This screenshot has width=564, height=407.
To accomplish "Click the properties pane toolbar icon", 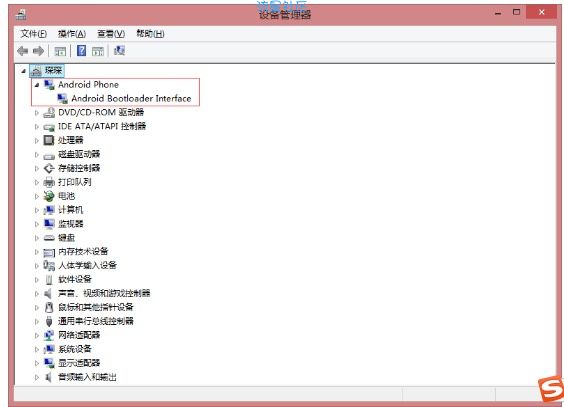I will tap(98, 51).
